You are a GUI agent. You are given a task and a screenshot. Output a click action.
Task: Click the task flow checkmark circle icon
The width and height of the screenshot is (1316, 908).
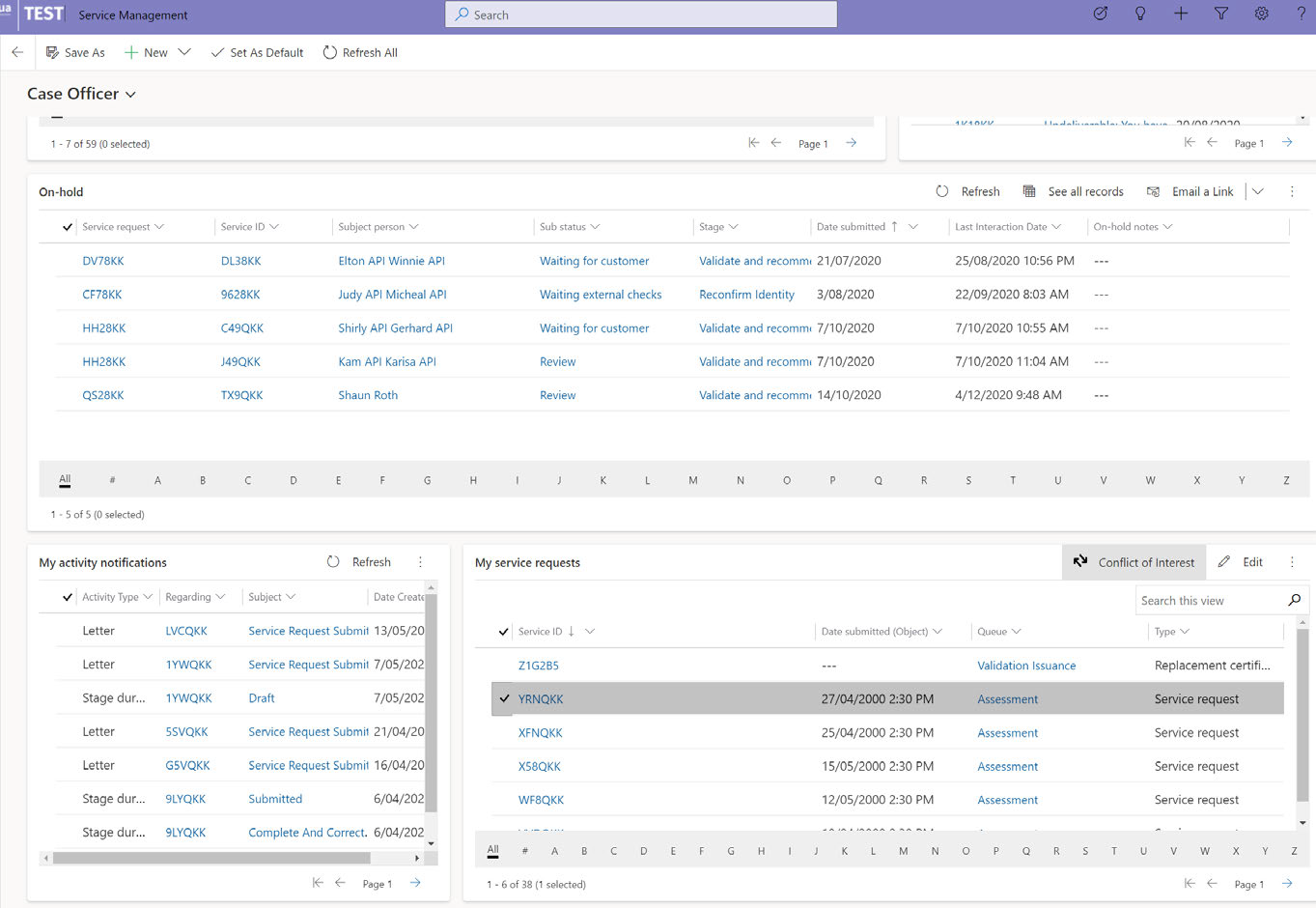1100,14
